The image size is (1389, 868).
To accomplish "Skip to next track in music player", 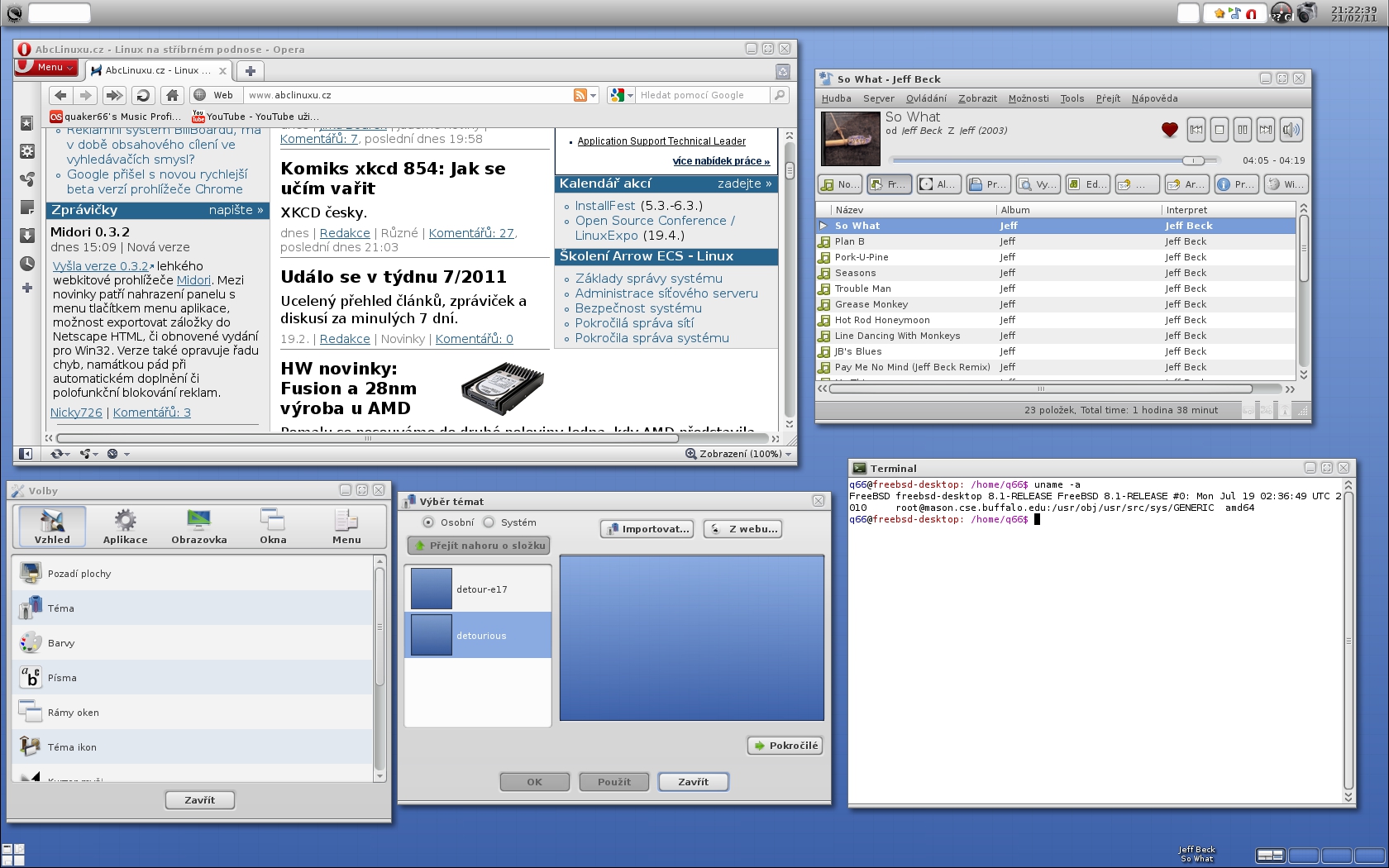I will point(1266,130).
